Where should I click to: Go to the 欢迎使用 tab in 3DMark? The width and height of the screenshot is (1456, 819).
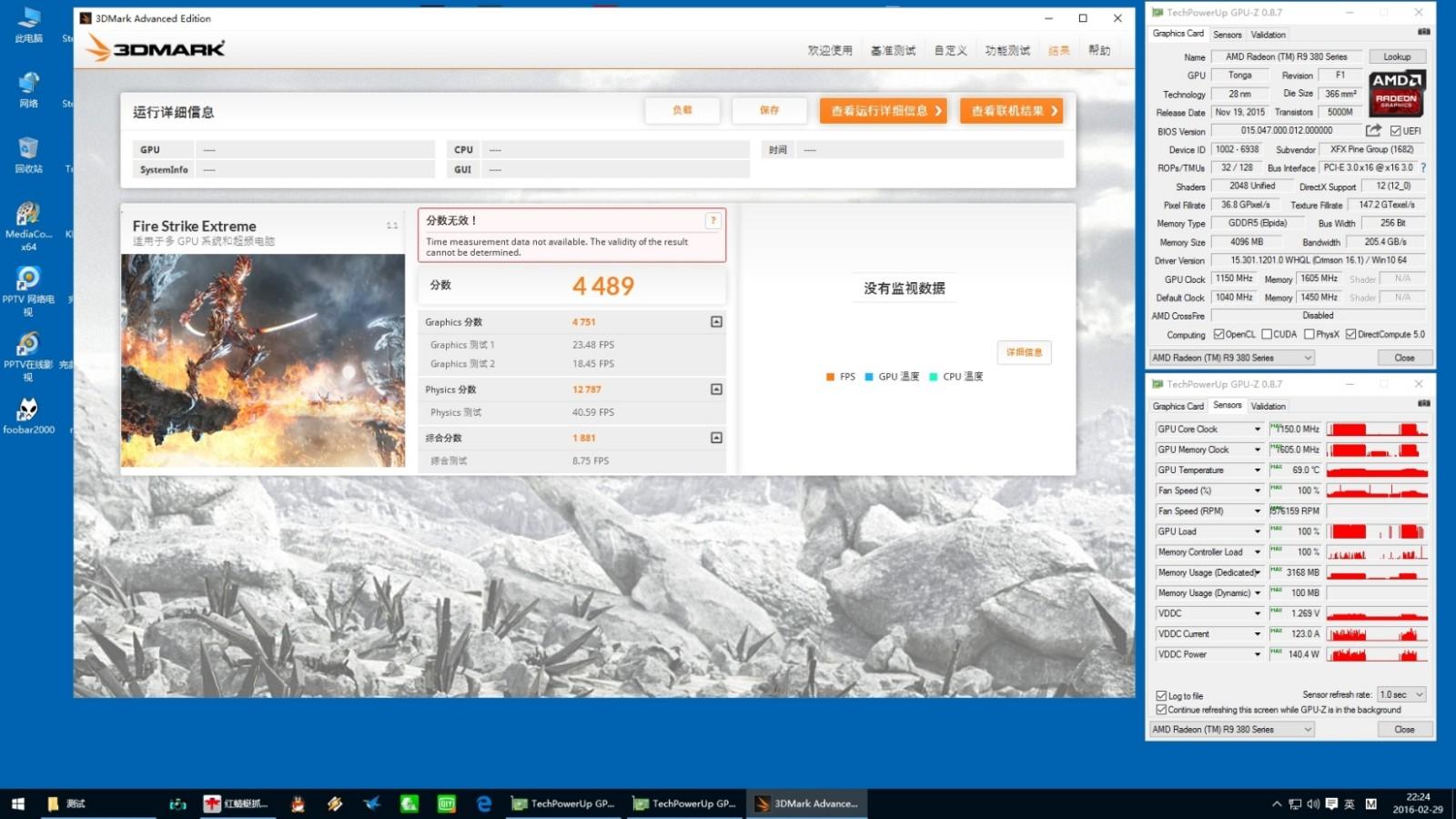[830, 50]
